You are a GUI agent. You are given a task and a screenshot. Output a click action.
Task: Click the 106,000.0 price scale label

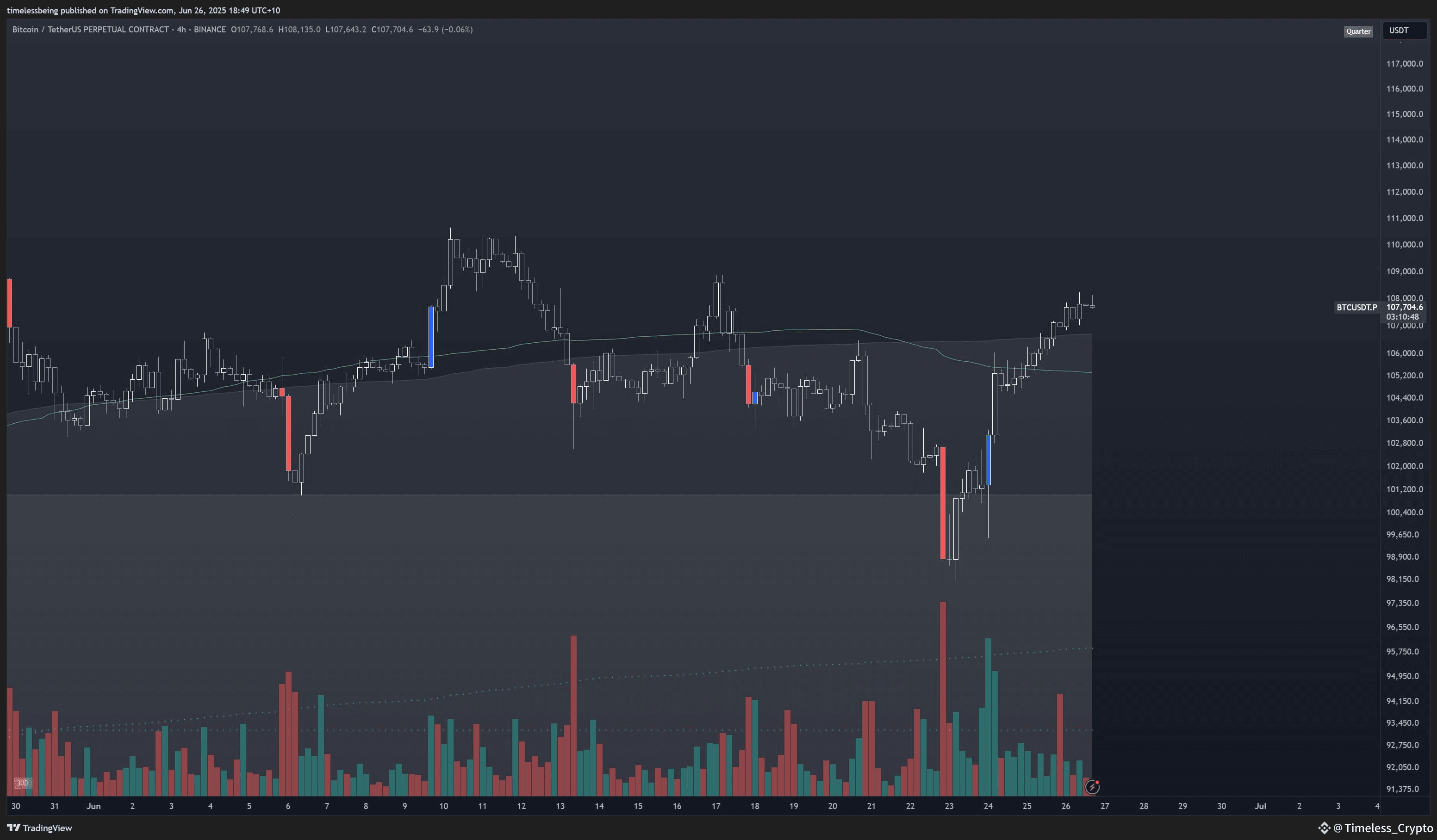pyautogui.click(x=1405, y=353)
